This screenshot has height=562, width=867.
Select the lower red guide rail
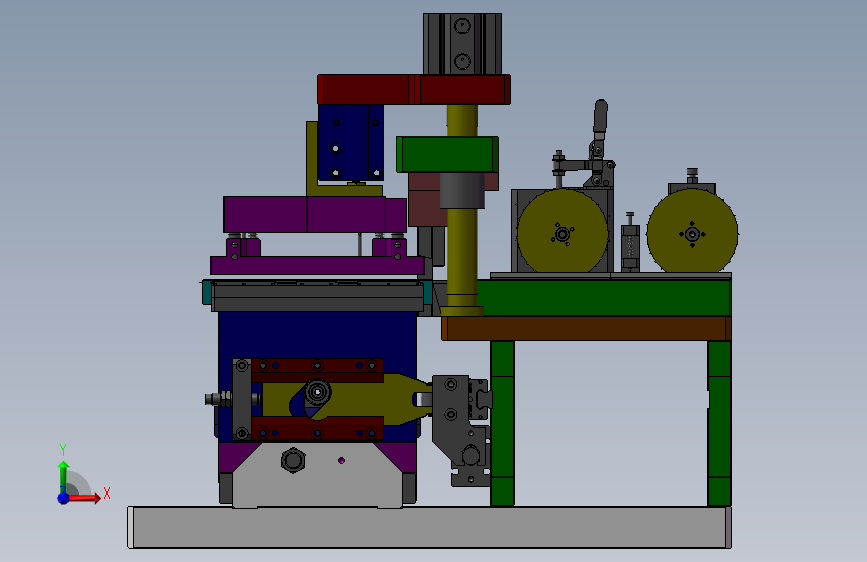point(317,428)
